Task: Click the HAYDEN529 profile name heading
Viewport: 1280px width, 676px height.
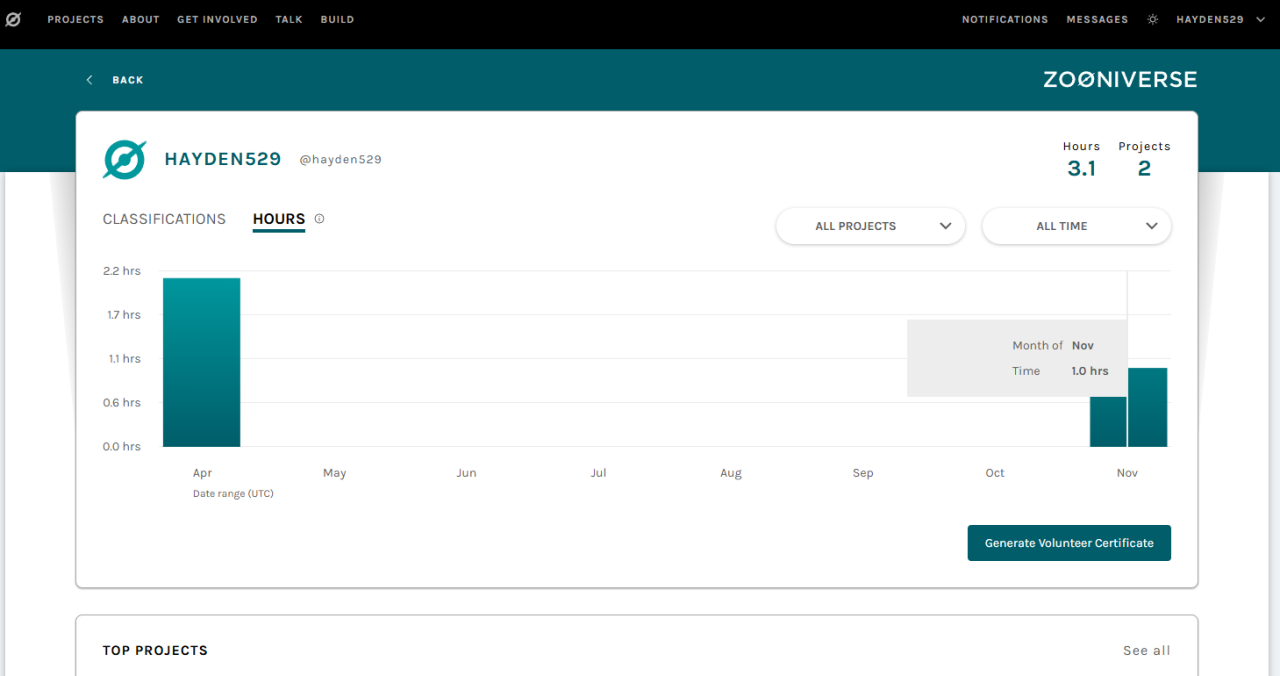Action: pyautogui.click(x=223, y=159)
